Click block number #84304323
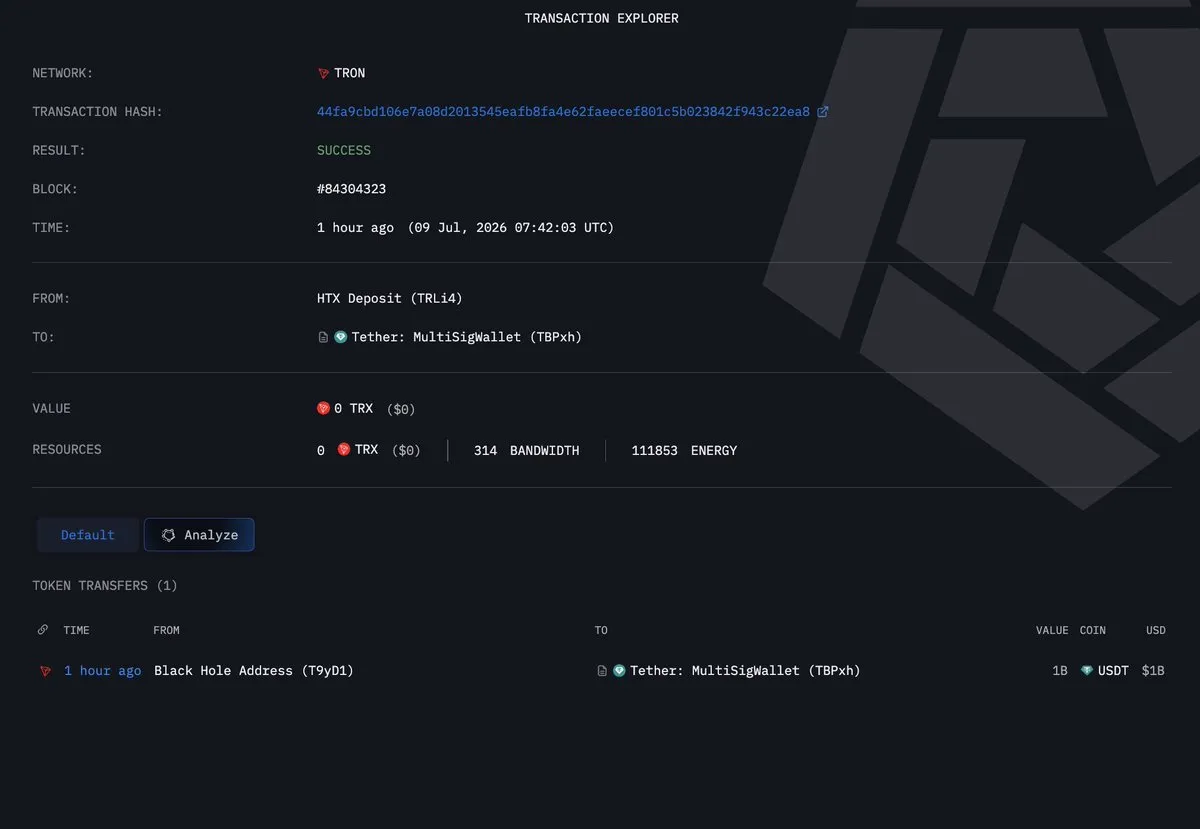 pyautogui.click(x=352, y=189)
